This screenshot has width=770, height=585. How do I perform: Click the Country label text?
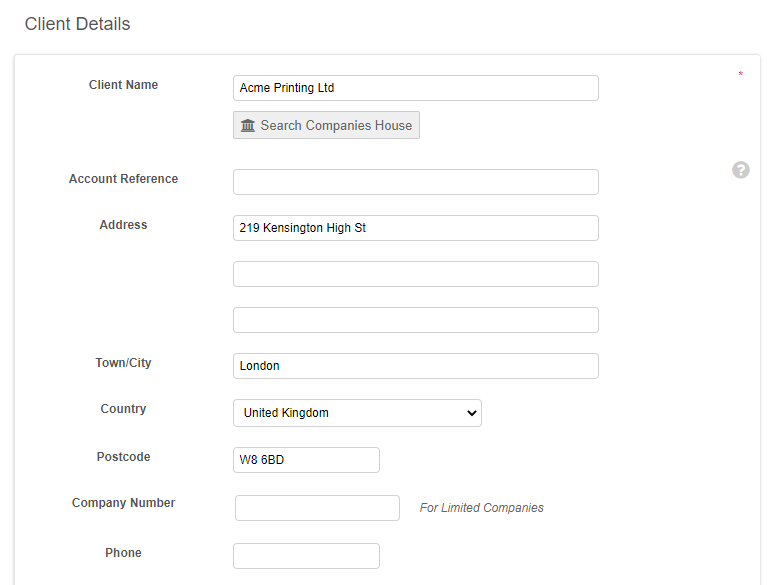[x=123, y=409]
